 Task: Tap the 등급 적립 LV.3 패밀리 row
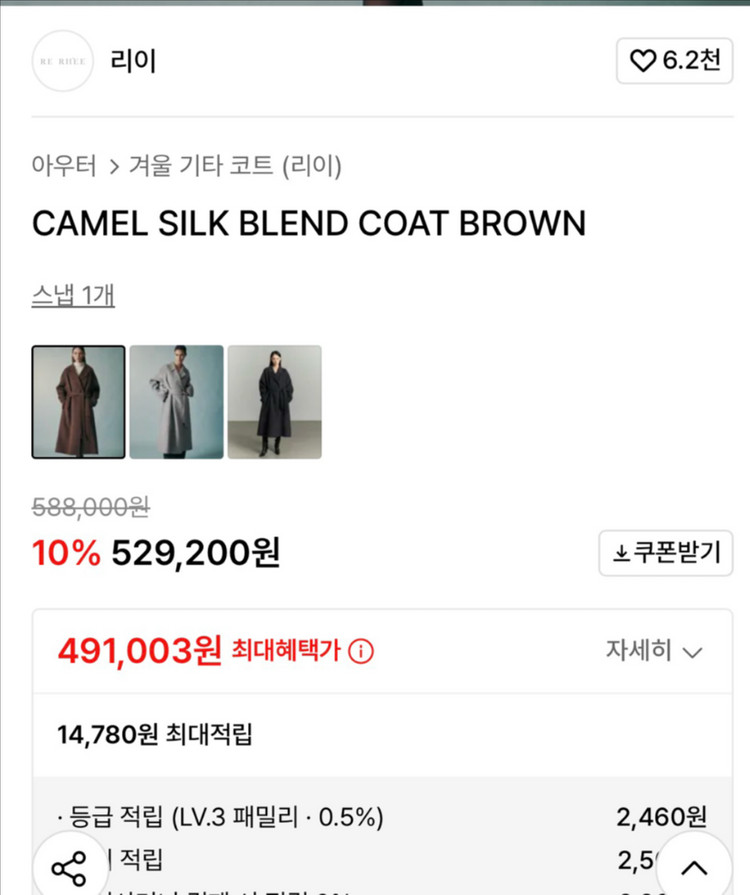coord(220,818)
